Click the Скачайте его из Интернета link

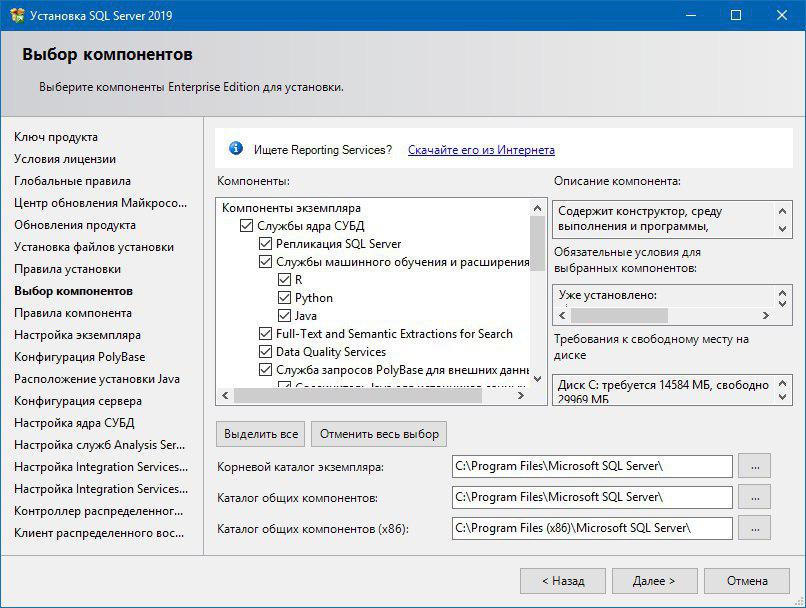[x=481, y=150]
